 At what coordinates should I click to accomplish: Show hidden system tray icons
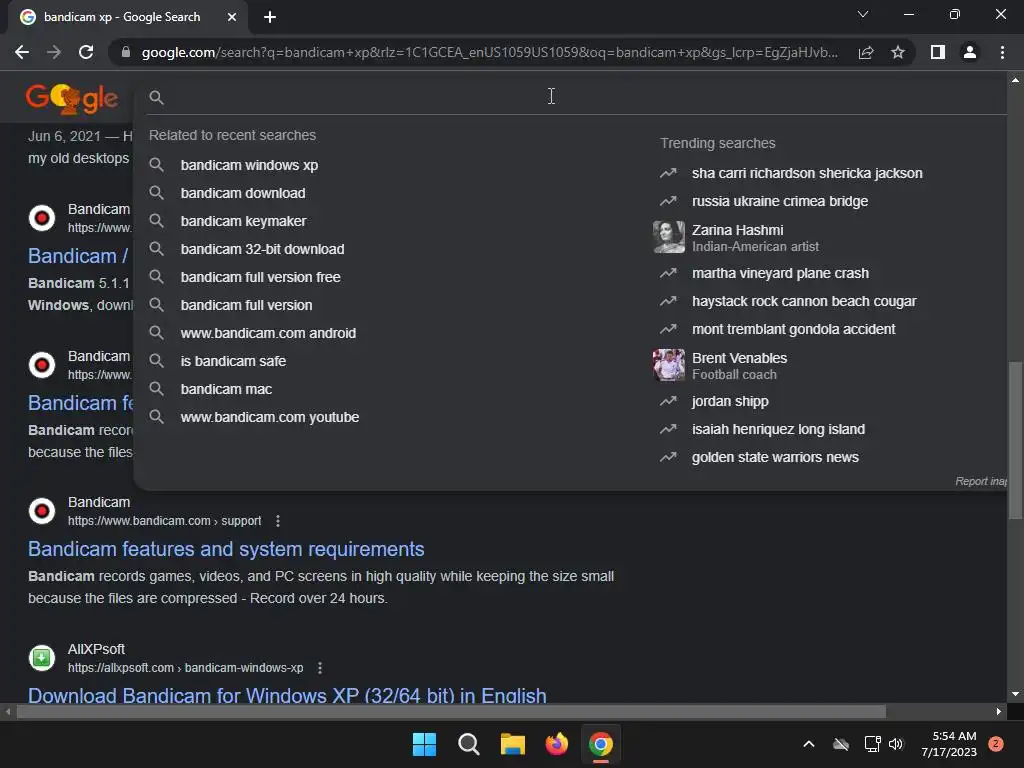coord(808,744)
